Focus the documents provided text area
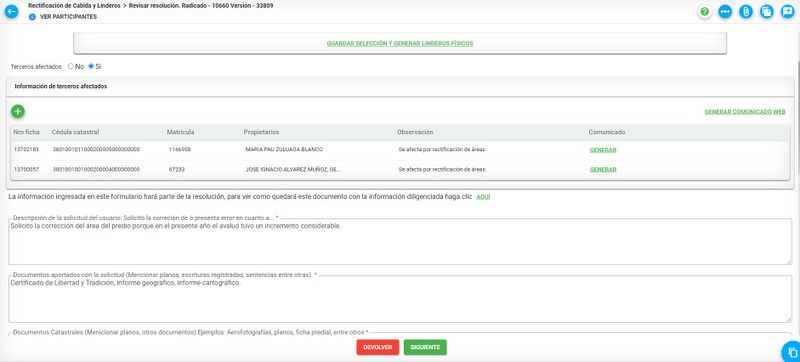The height and width of the screenshot is (362, 800). click(x=400, y=299)
